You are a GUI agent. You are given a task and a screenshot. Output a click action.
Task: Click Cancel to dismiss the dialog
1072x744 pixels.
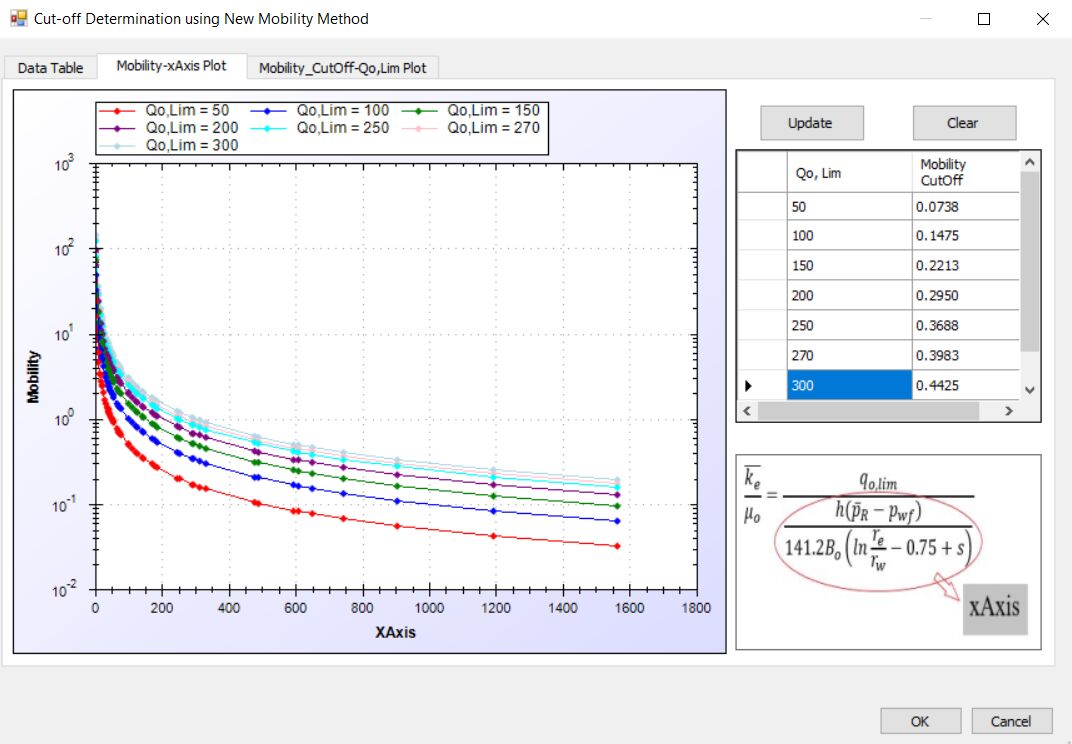[x=1010, y=721]
